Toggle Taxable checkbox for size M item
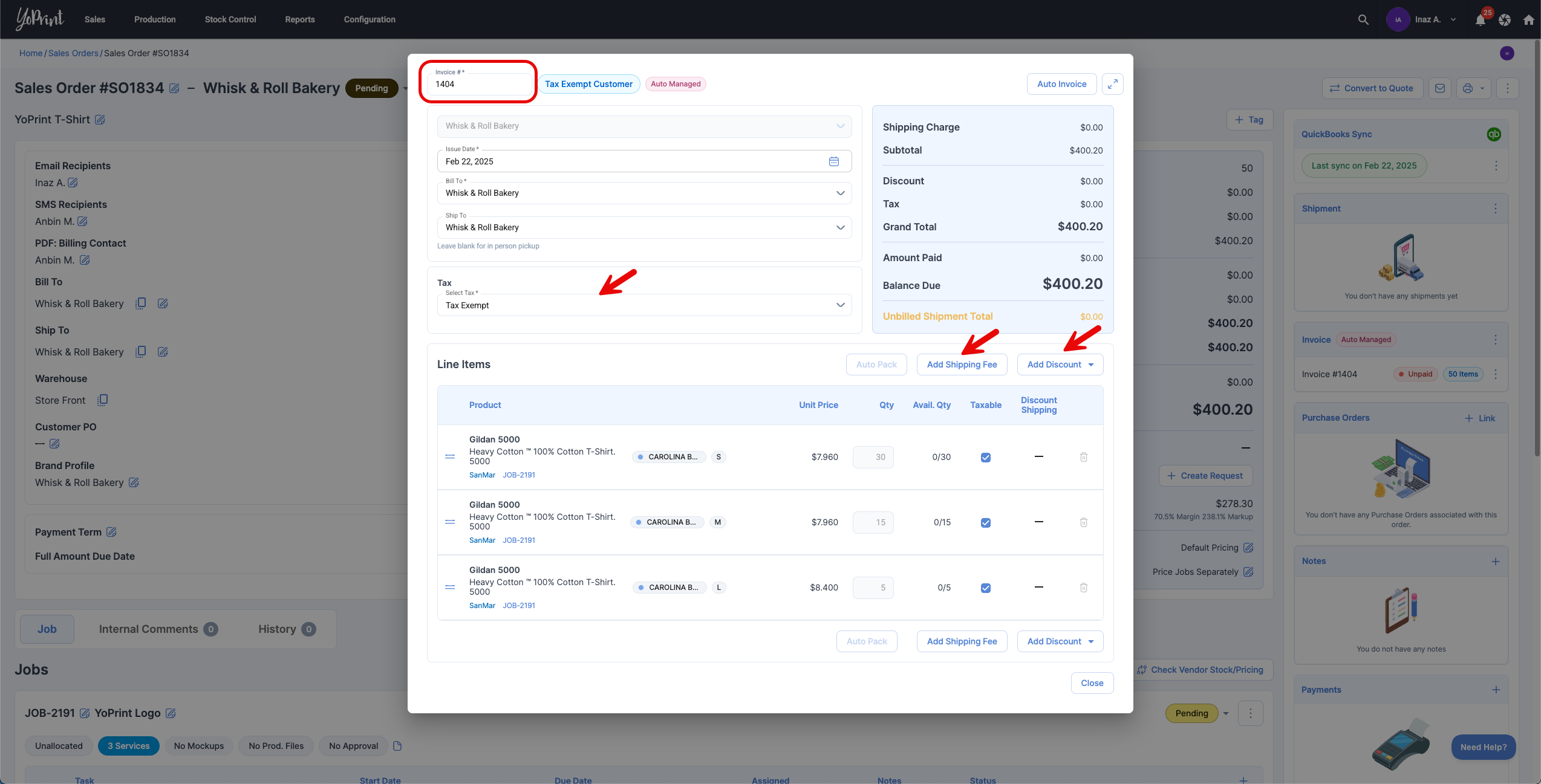Screen dimensions: 1541x784 tap(986, 523)
